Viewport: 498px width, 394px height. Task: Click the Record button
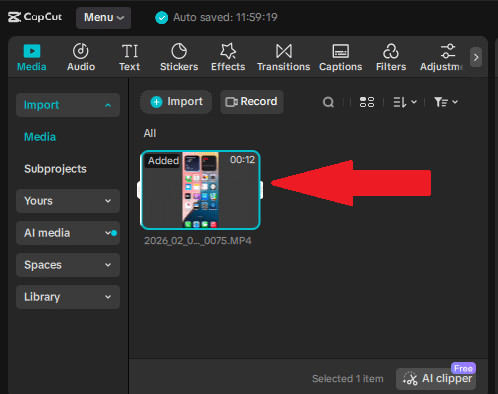(x=252, y=102)
